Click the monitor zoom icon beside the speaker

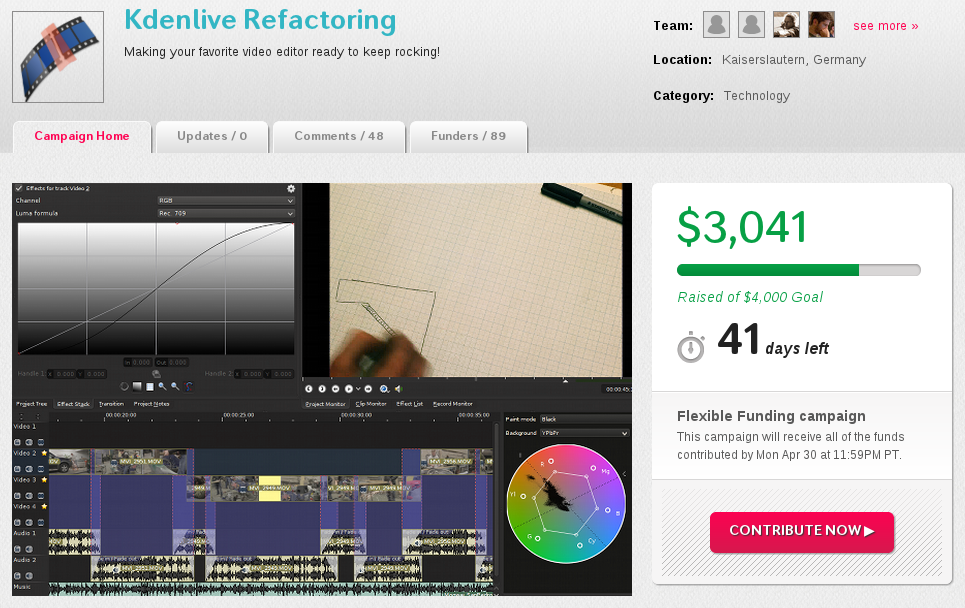click(x=384, y=389)
